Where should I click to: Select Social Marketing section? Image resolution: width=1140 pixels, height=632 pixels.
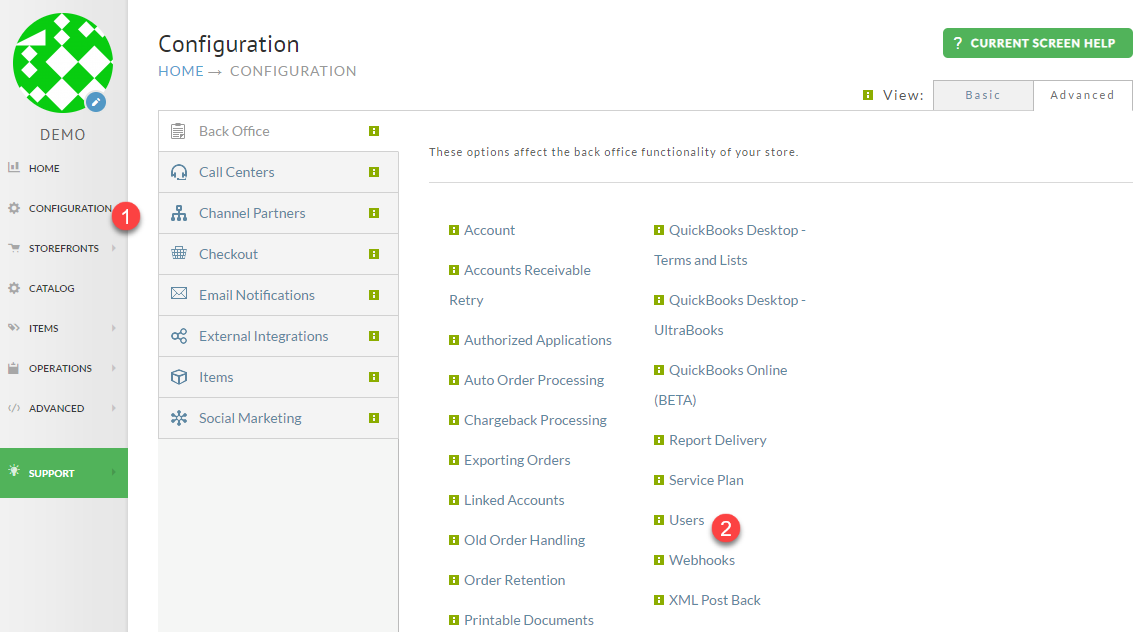tap(278, 418)
